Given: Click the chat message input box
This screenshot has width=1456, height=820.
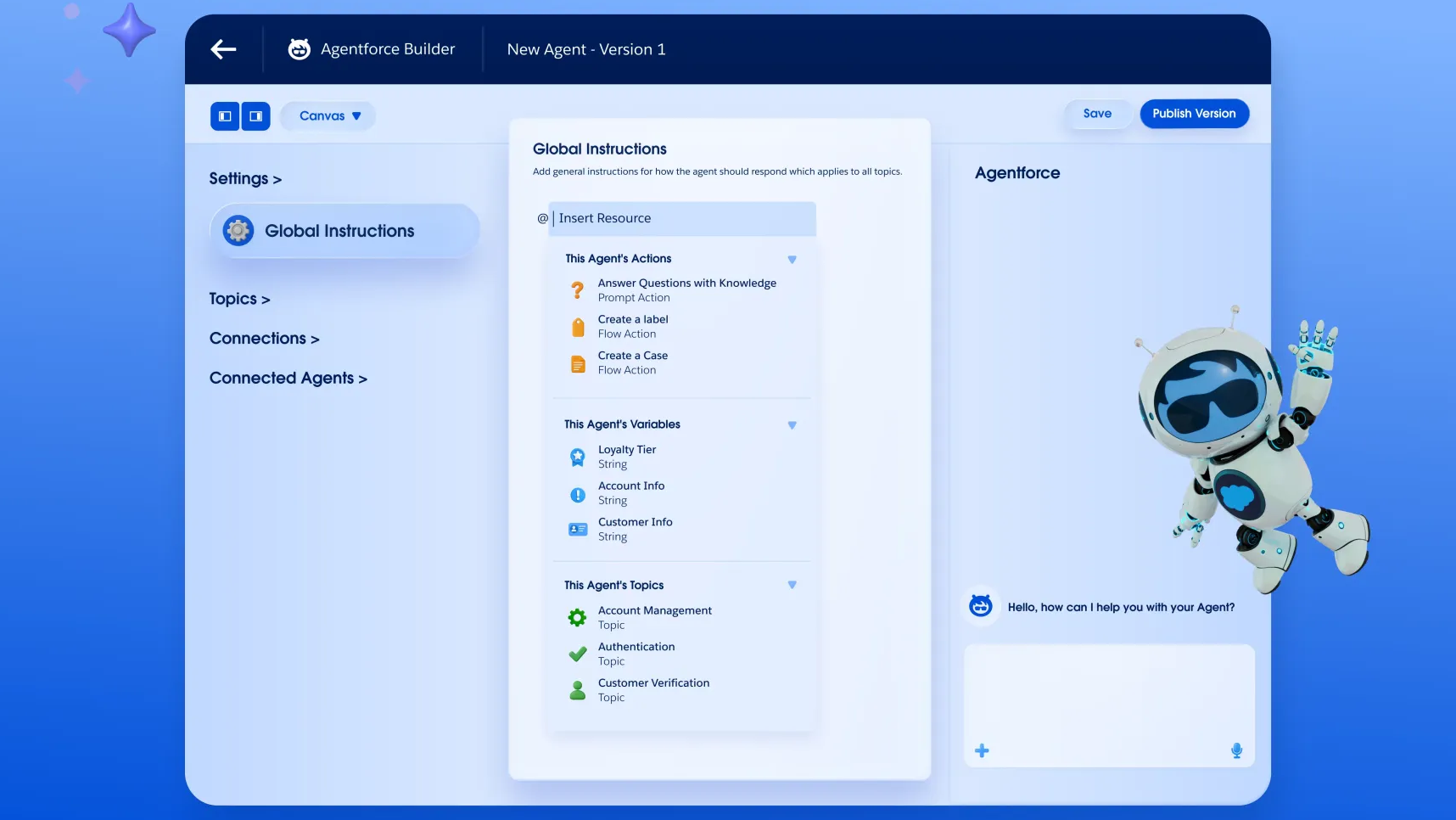Looking at the screenshot, I should (1109, 705).
